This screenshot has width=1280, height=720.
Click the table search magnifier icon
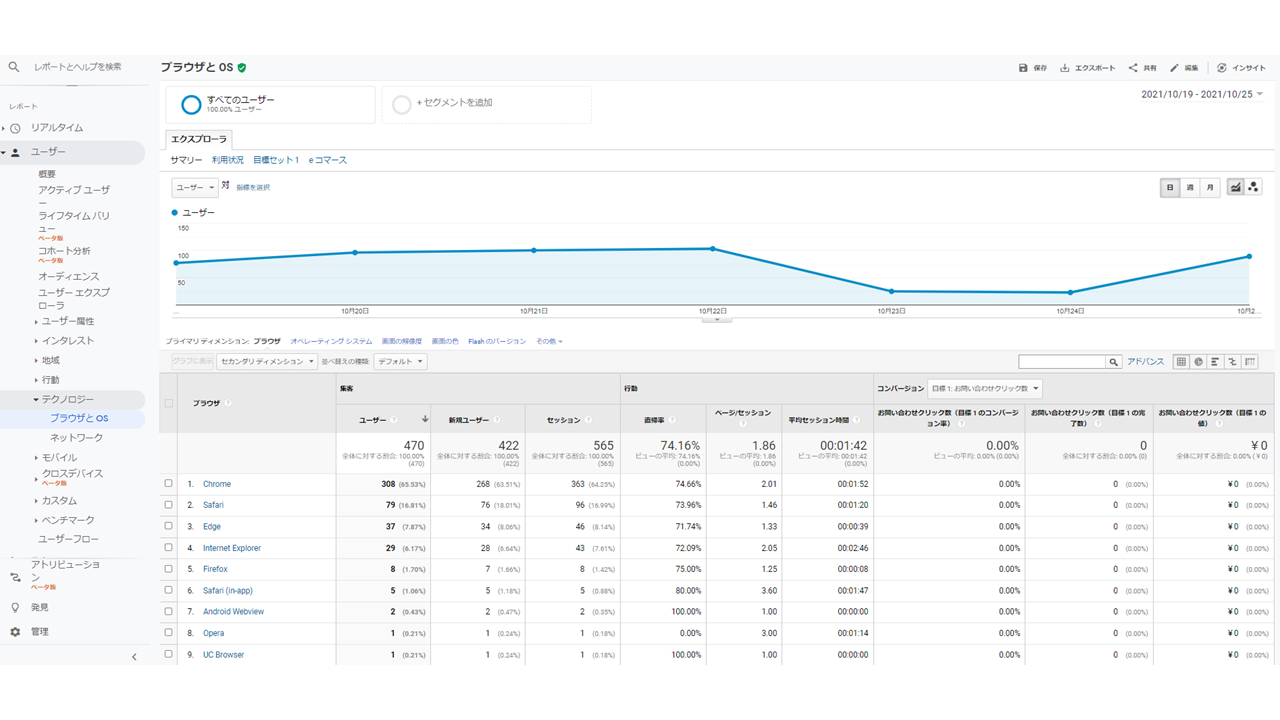point(1113,362)
